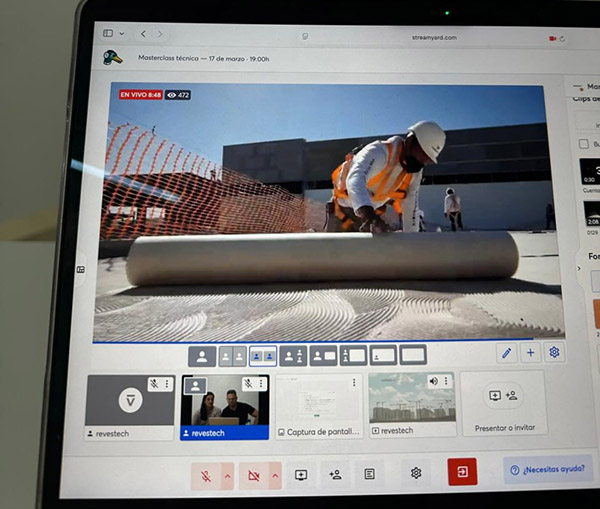Viewport: 600px width, 509px height.
Task: Leave studio with red exit button
Action: click(462, 471)
